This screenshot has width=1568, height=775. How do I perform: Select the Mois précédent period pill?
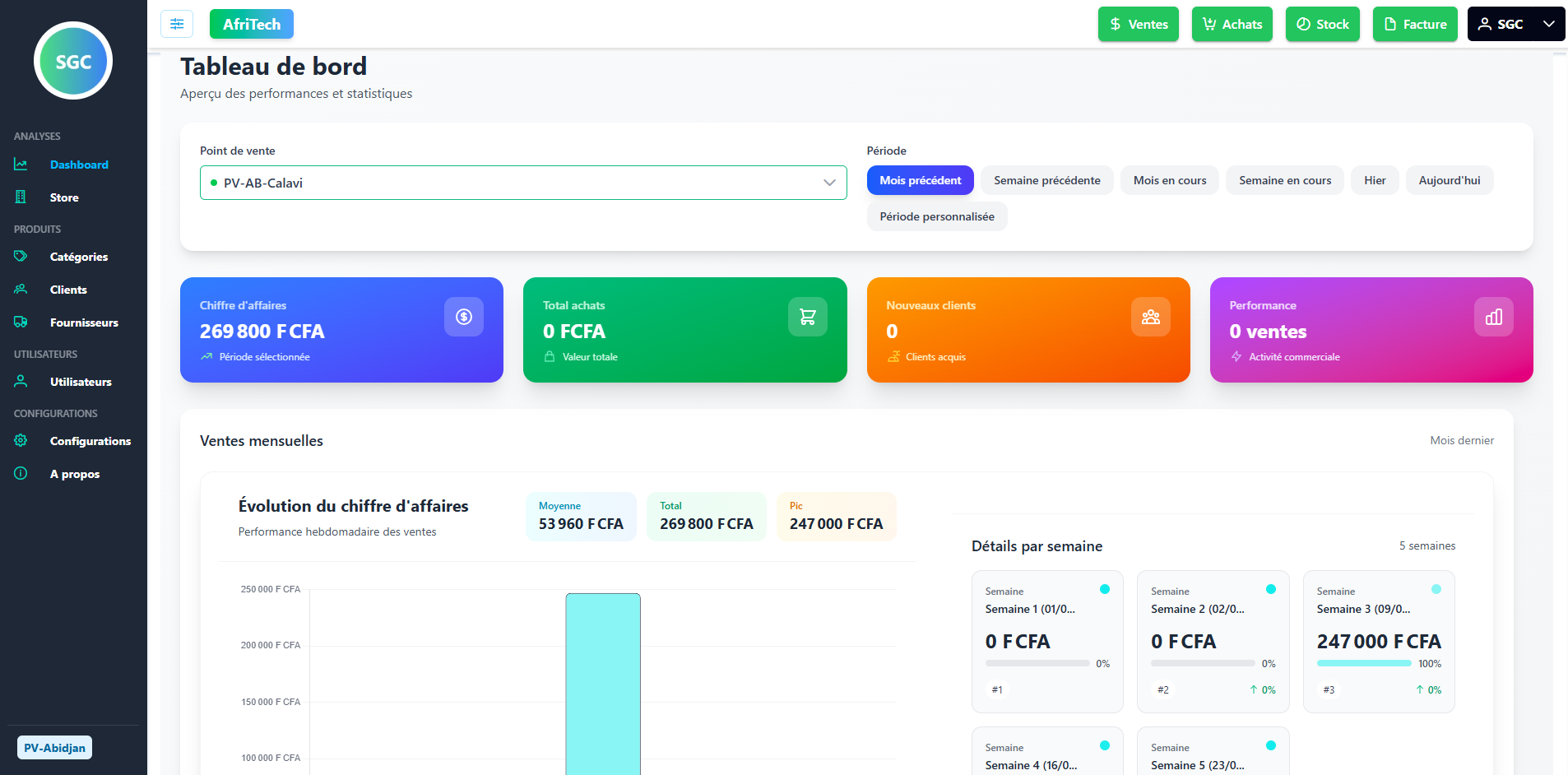920,180
